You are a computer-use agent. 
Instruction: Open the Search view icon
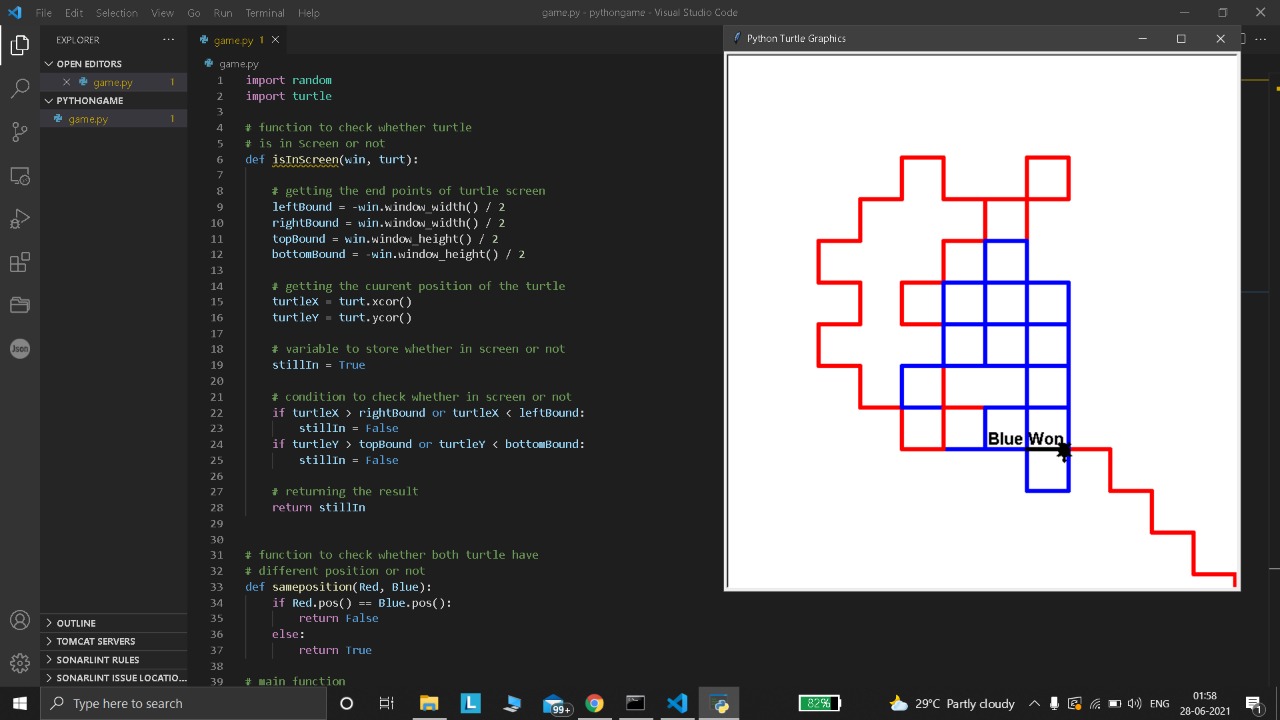coord(20,89)
